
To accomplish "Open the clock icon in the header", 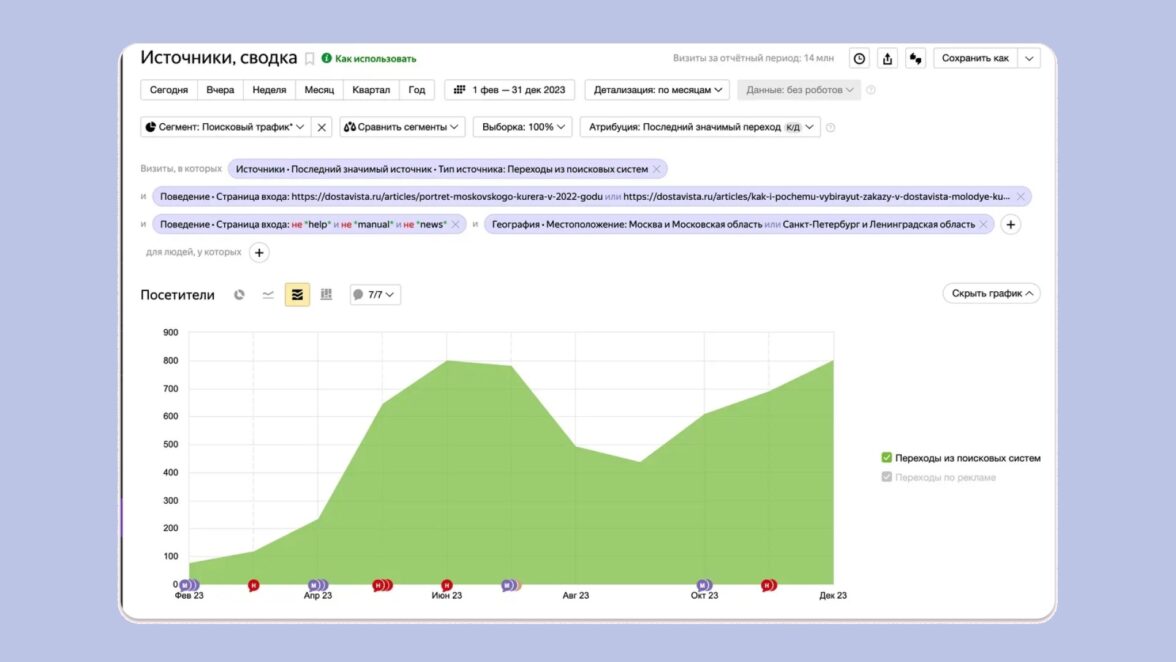I will click(859, 59).
